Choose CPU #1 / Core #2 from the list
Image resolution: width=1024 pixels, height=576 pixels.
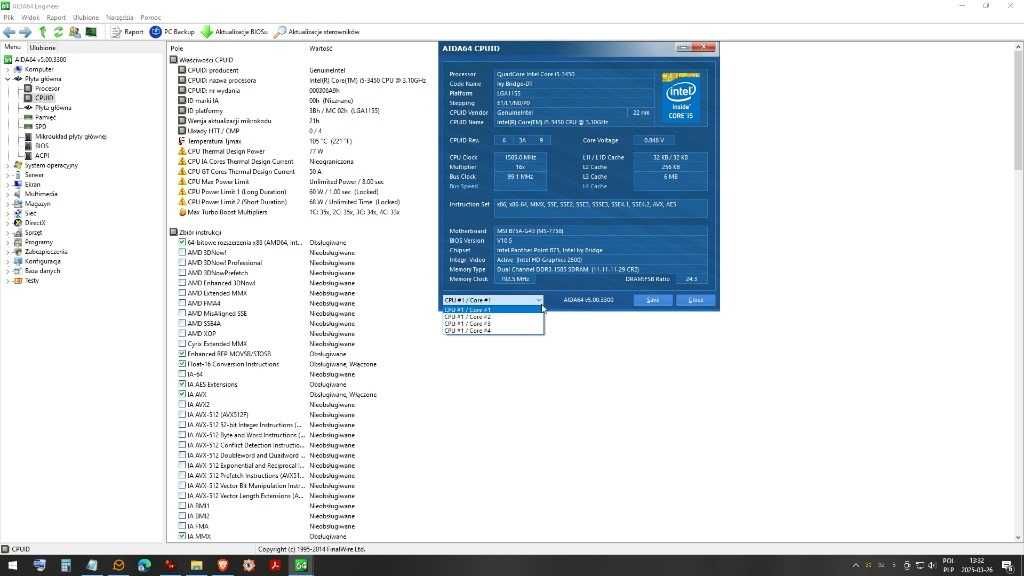pos(493,317)
